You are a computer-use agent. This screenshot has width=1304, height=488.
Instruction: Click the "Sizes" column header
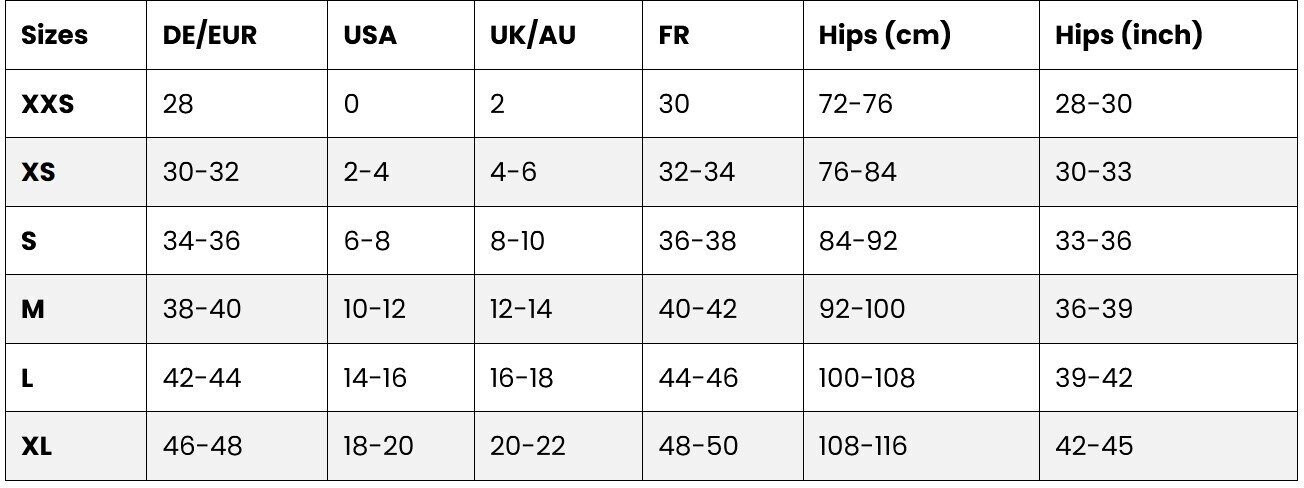[54, 35]
